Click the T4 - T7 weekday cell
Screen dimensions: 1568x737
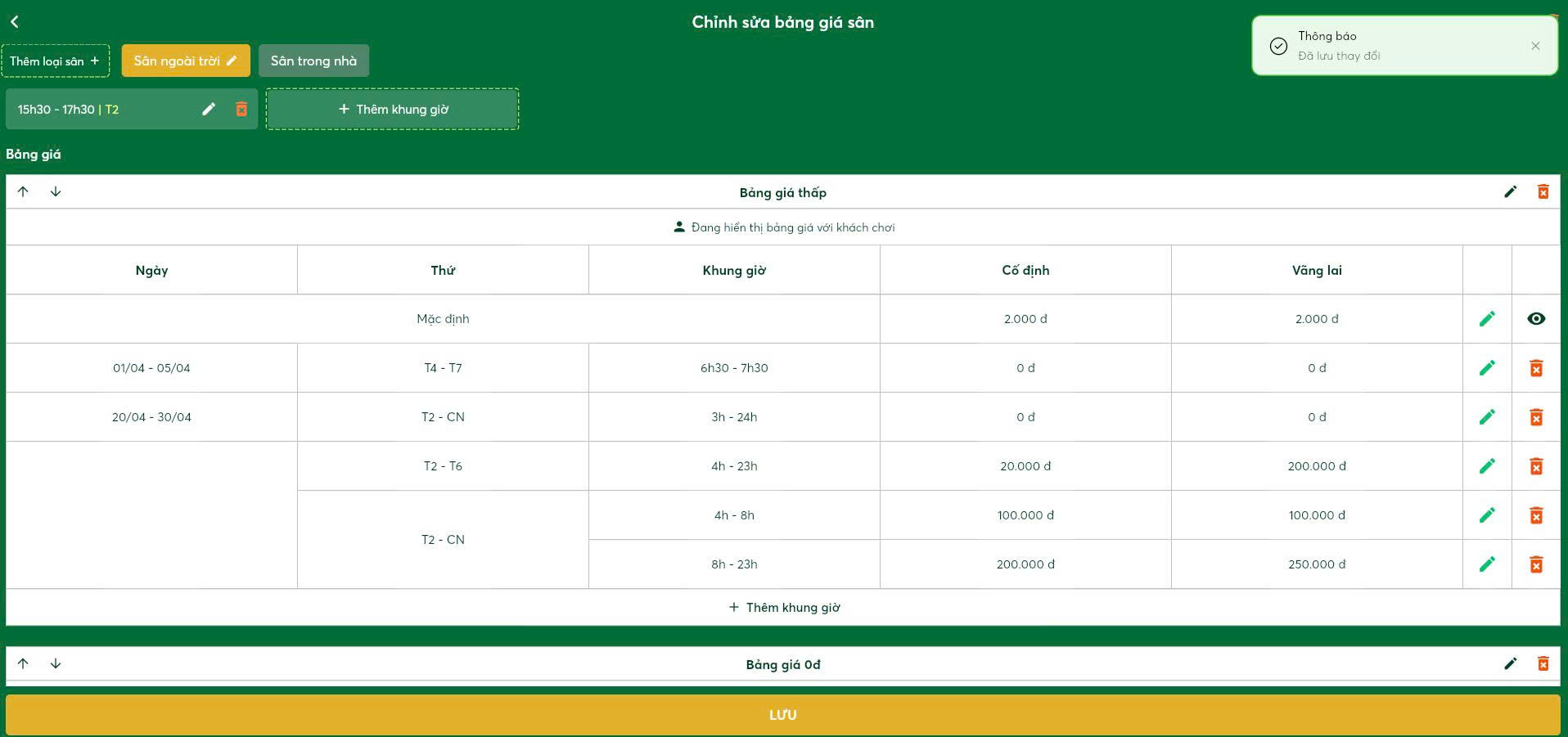443,368
